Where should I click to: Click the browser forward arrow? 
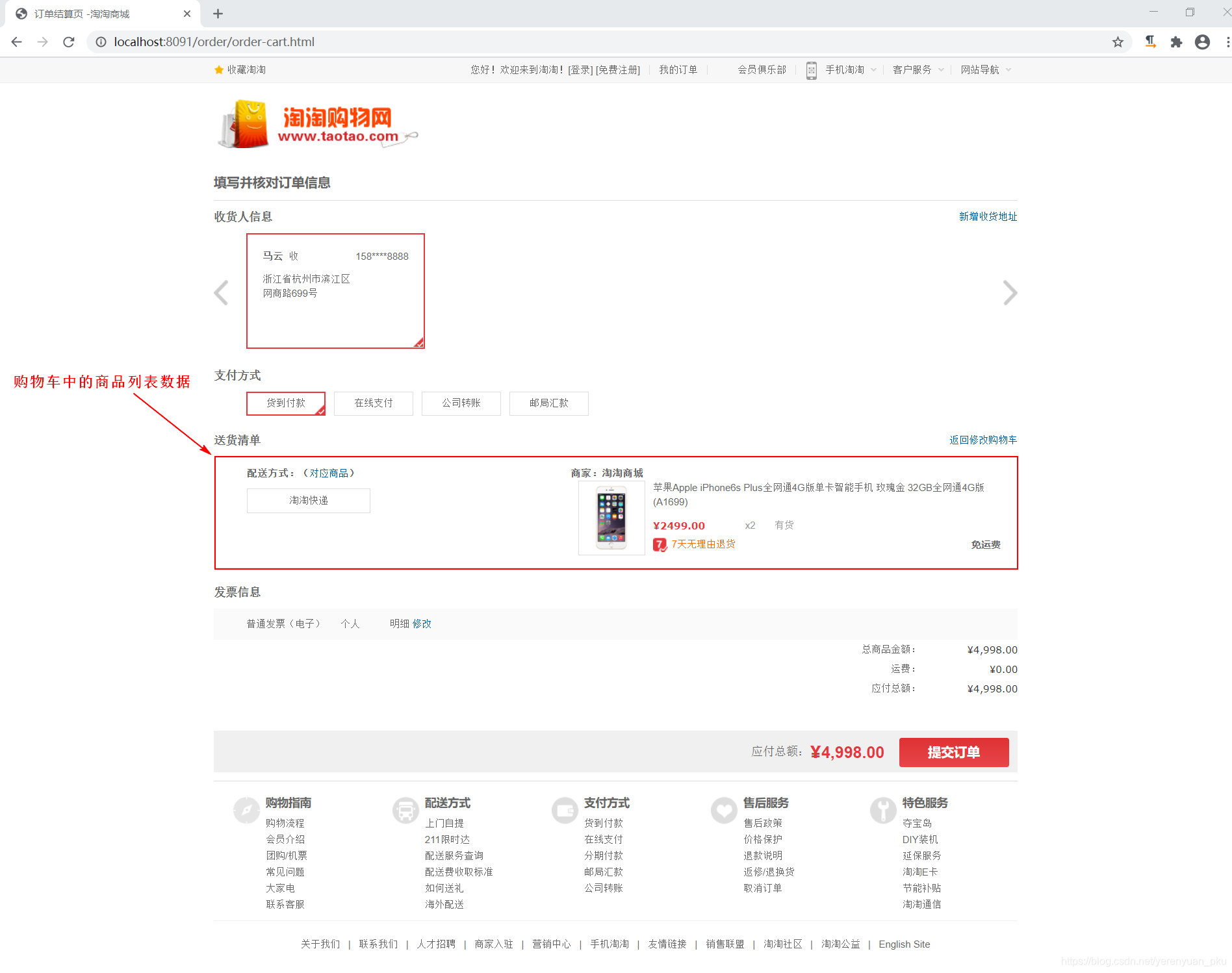click(x=43, y=42)
